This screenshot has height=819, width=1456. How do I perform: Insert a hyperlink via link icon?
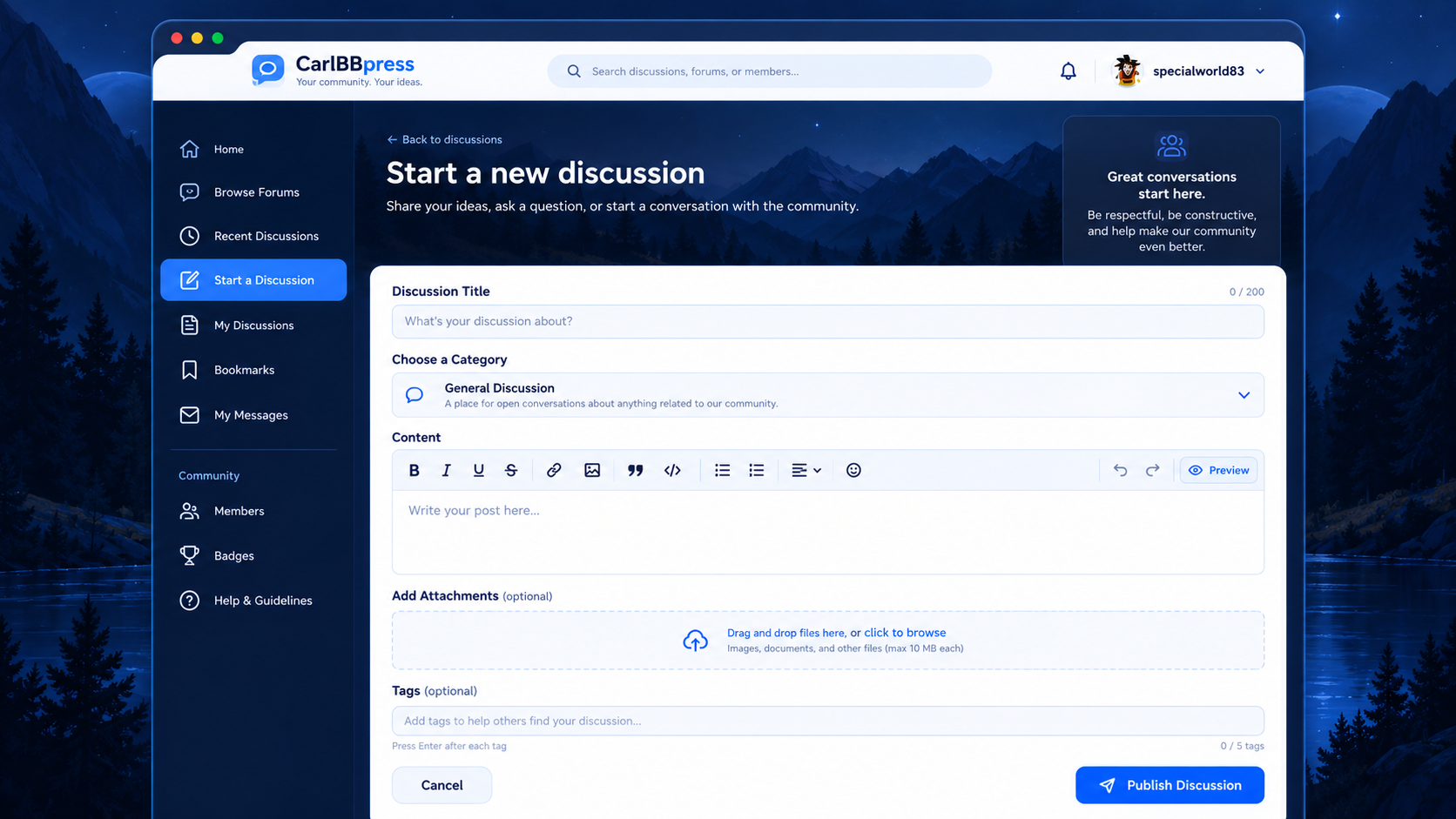click(x=554, y=470)
